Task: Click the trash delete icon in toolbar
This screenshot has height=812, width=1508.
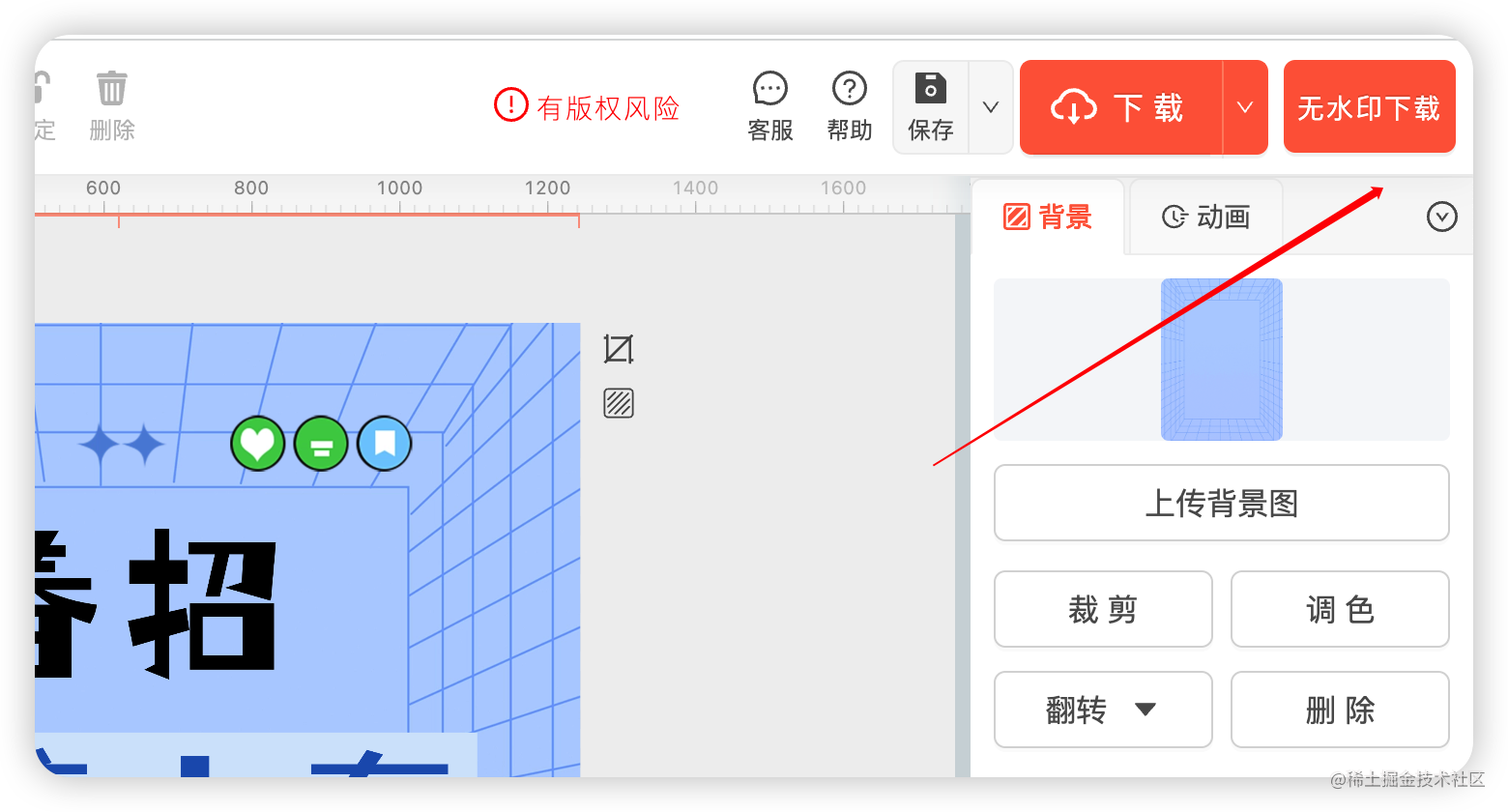Action: coord(112,89)
